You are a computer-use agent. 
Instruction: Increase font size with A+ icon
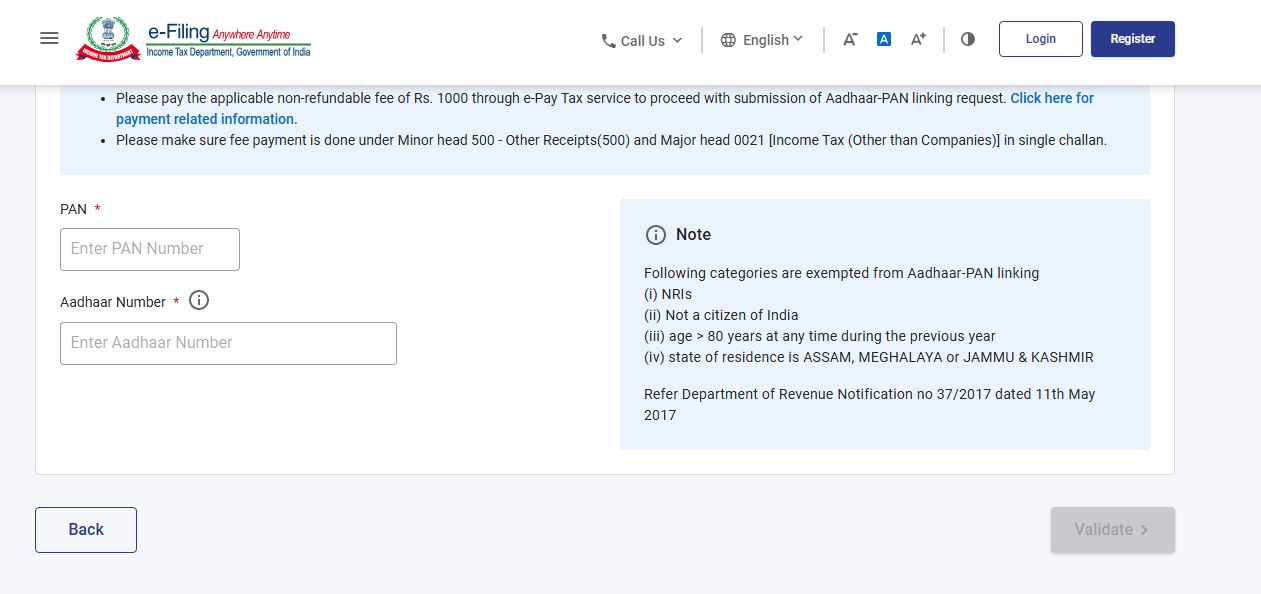coord(918,39)
